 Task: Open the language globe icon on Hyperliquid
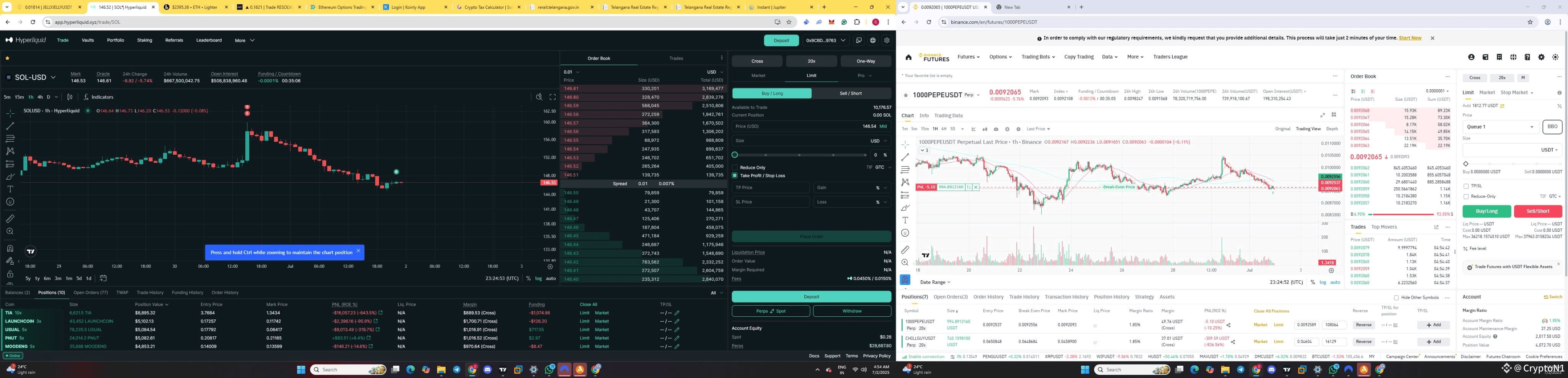[x=873, y=41]
